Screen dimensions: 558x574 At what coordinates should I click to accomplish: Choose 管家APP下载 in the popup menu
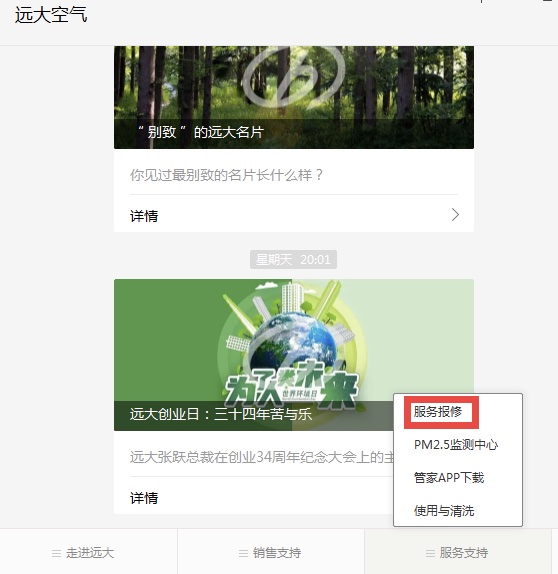pyautogui.click(x=449, y=478)
